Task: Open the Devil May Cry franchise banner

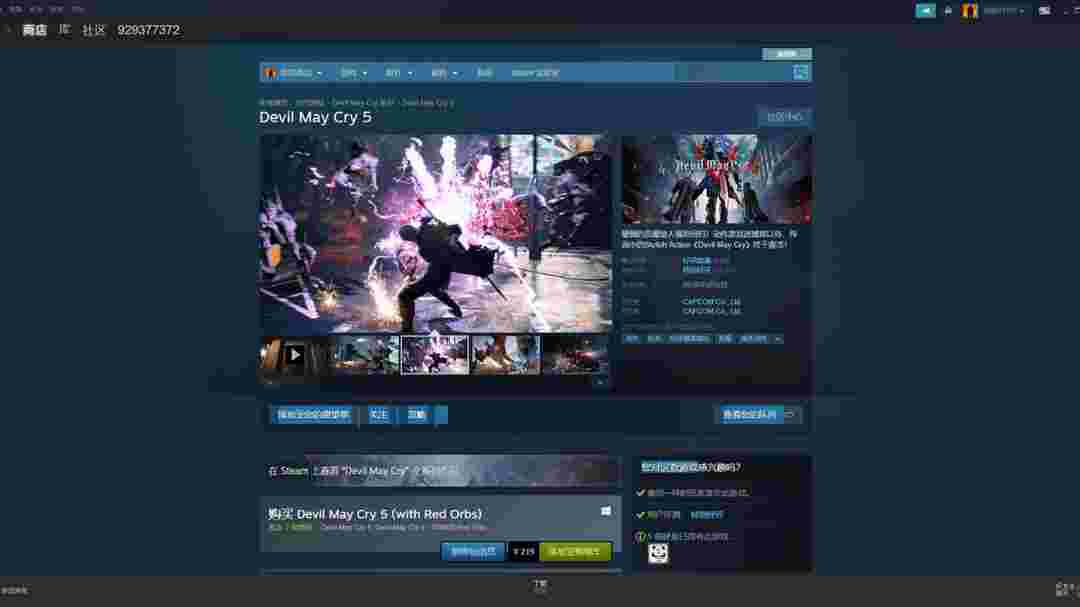Action: (x=441, y=471)
